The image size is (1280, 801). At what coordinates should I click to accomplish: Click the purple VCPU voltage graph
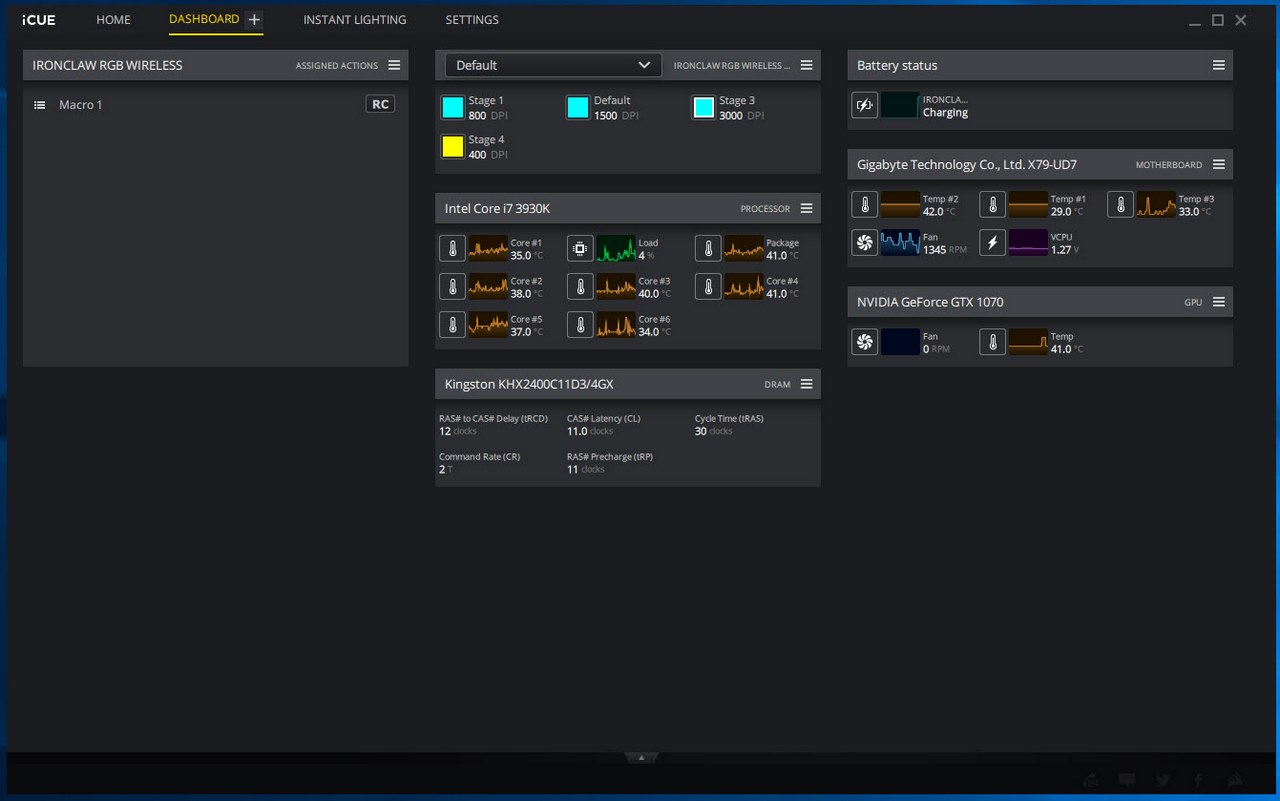tap(1028, 243)
